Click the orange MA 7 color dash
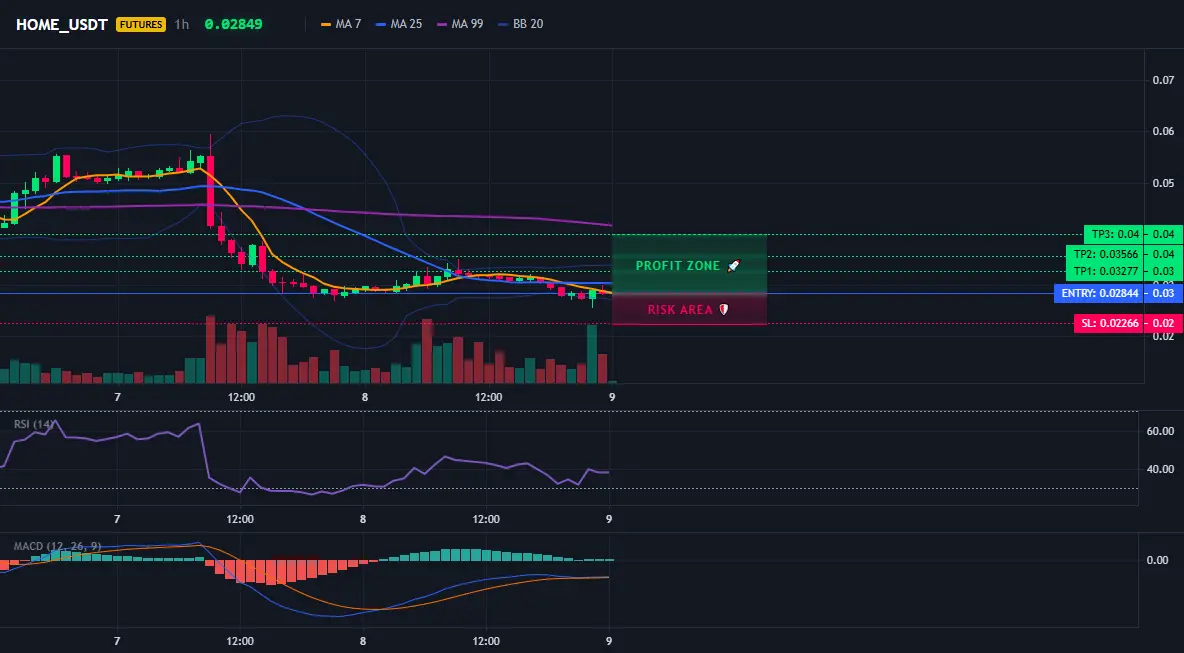Image resolution: width=1184 pixels, height=653 pixels. (x=326, y=24)
